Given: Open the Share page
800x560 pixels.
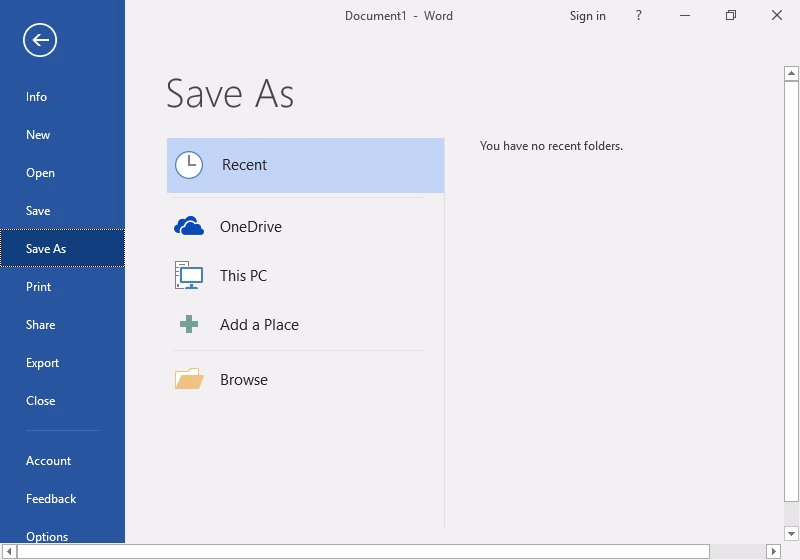Looking at the screenshot, I should coord(62,324).
